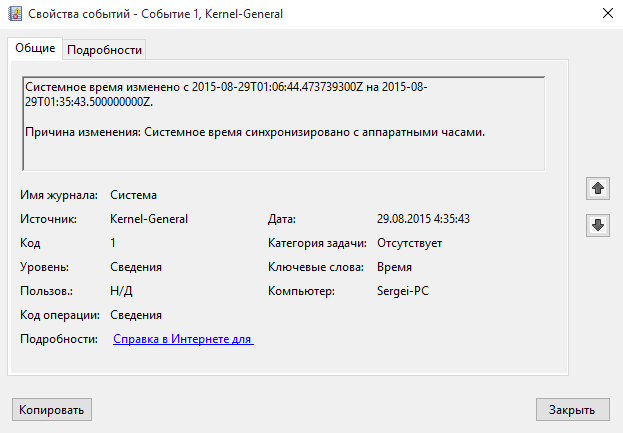
Task: Click the Ключевые слова value Время
Action: [394, 267]
